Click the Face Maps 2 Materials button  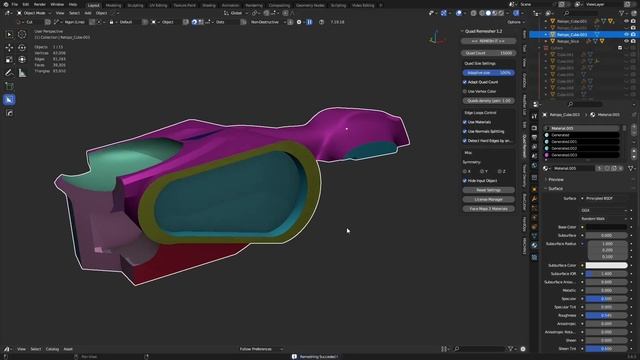click(x=488, y=209)
